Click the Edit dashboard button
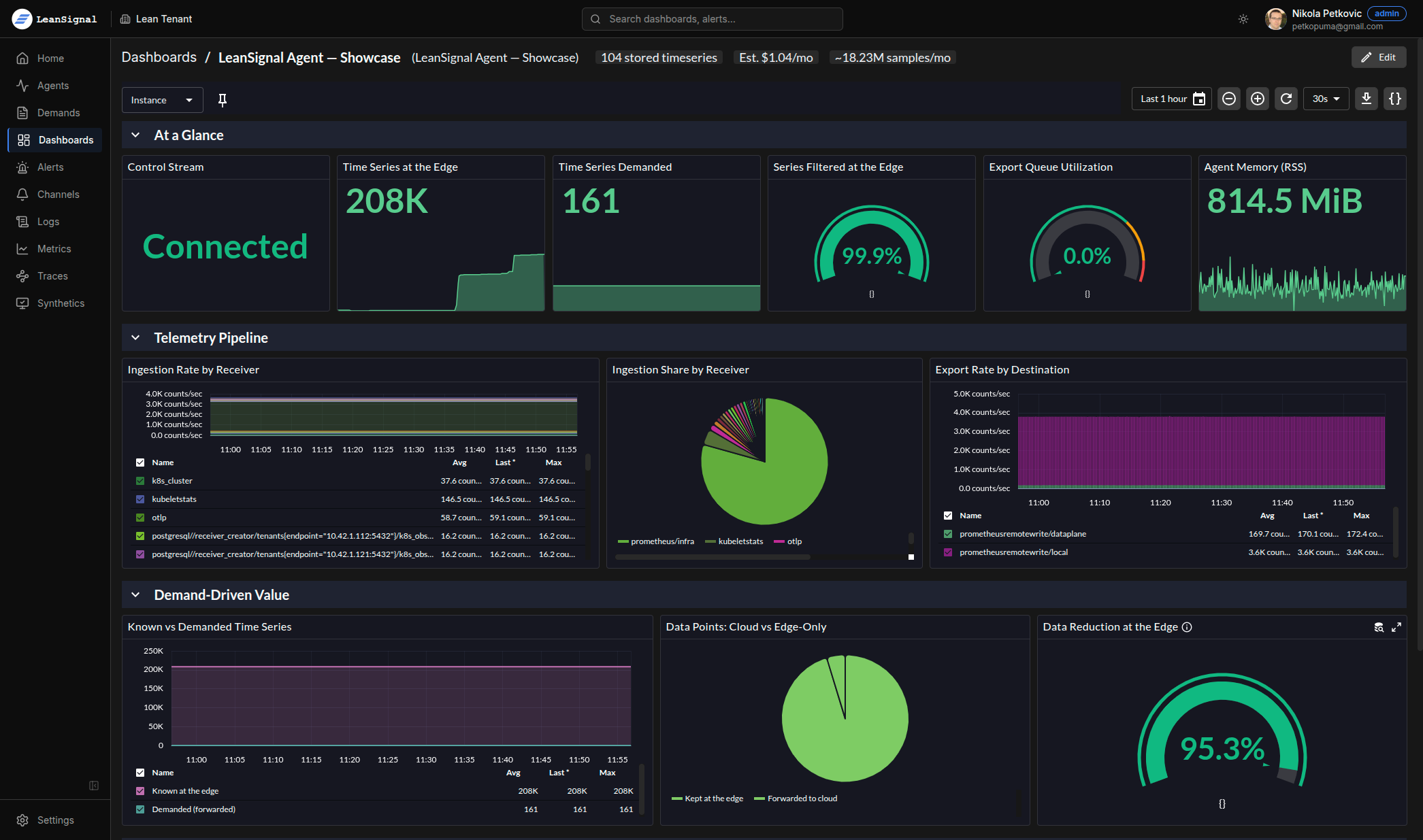The image size is (1423, 840). [x=1378, y=58]
